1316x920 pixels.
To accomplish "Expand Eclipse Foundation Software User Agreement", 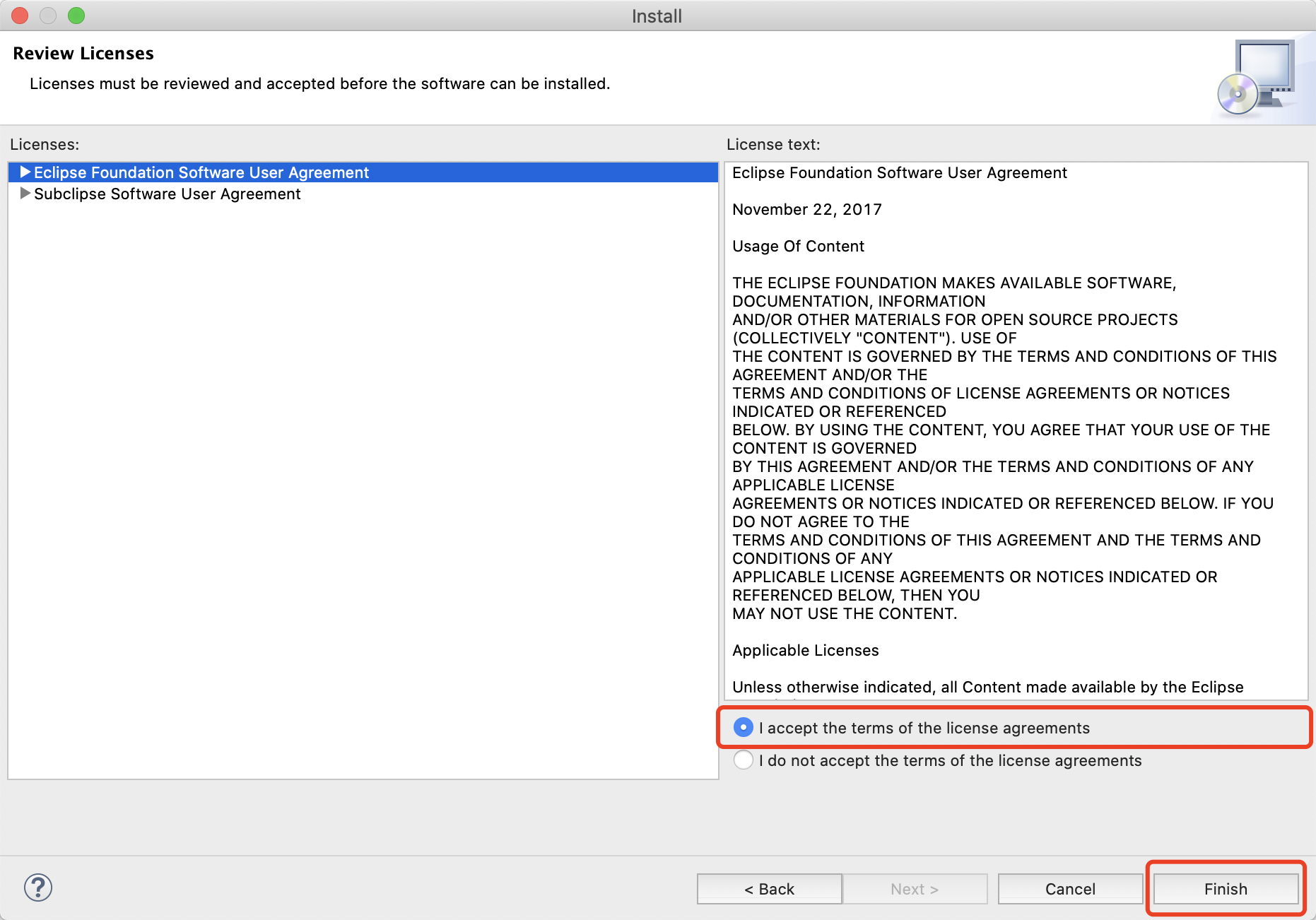I will click(x=25, y=172).
